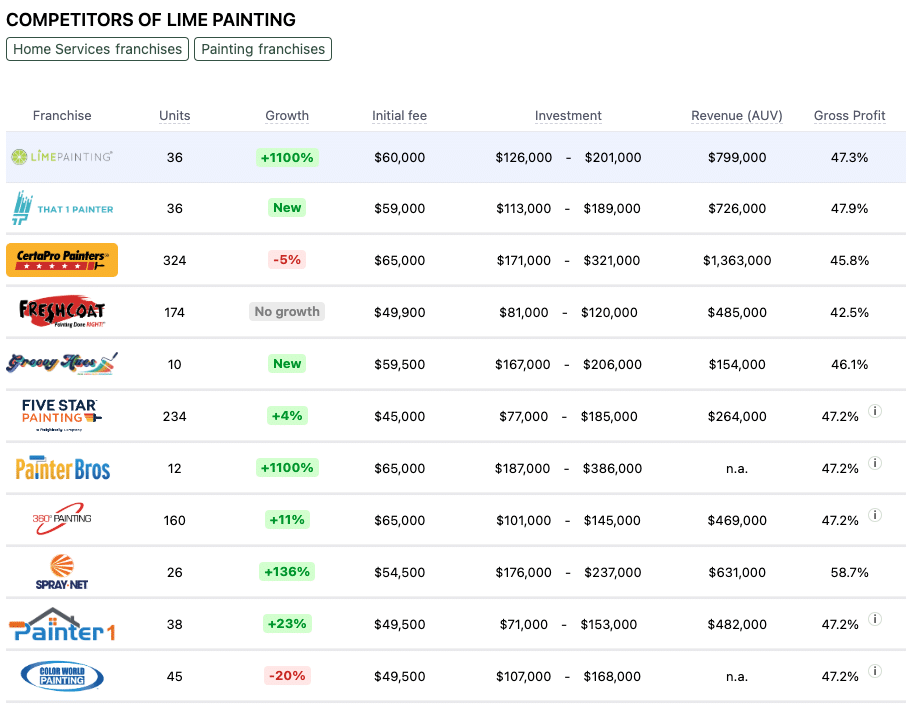Click the 46.1% gross profit value
The image size is (914, 723).
pyautogui.click(x=849, y=364)
